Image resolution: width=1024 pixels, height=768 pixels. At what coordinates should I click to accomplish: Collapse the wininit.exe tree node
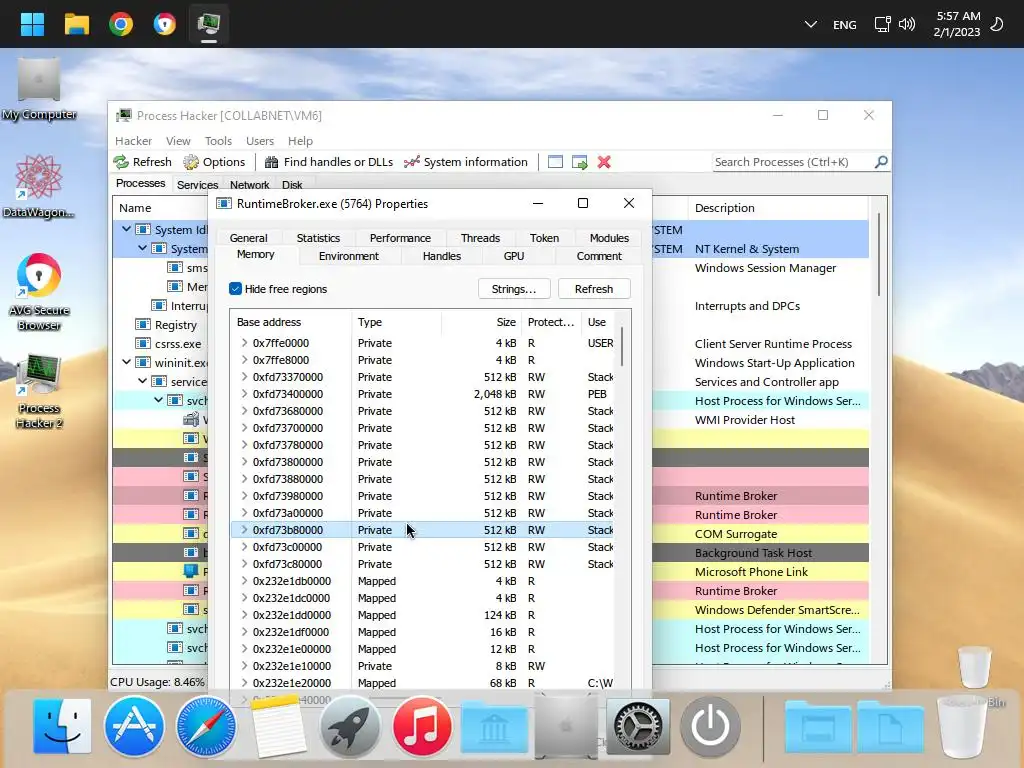pyautogui.click(x=126, y=362)
